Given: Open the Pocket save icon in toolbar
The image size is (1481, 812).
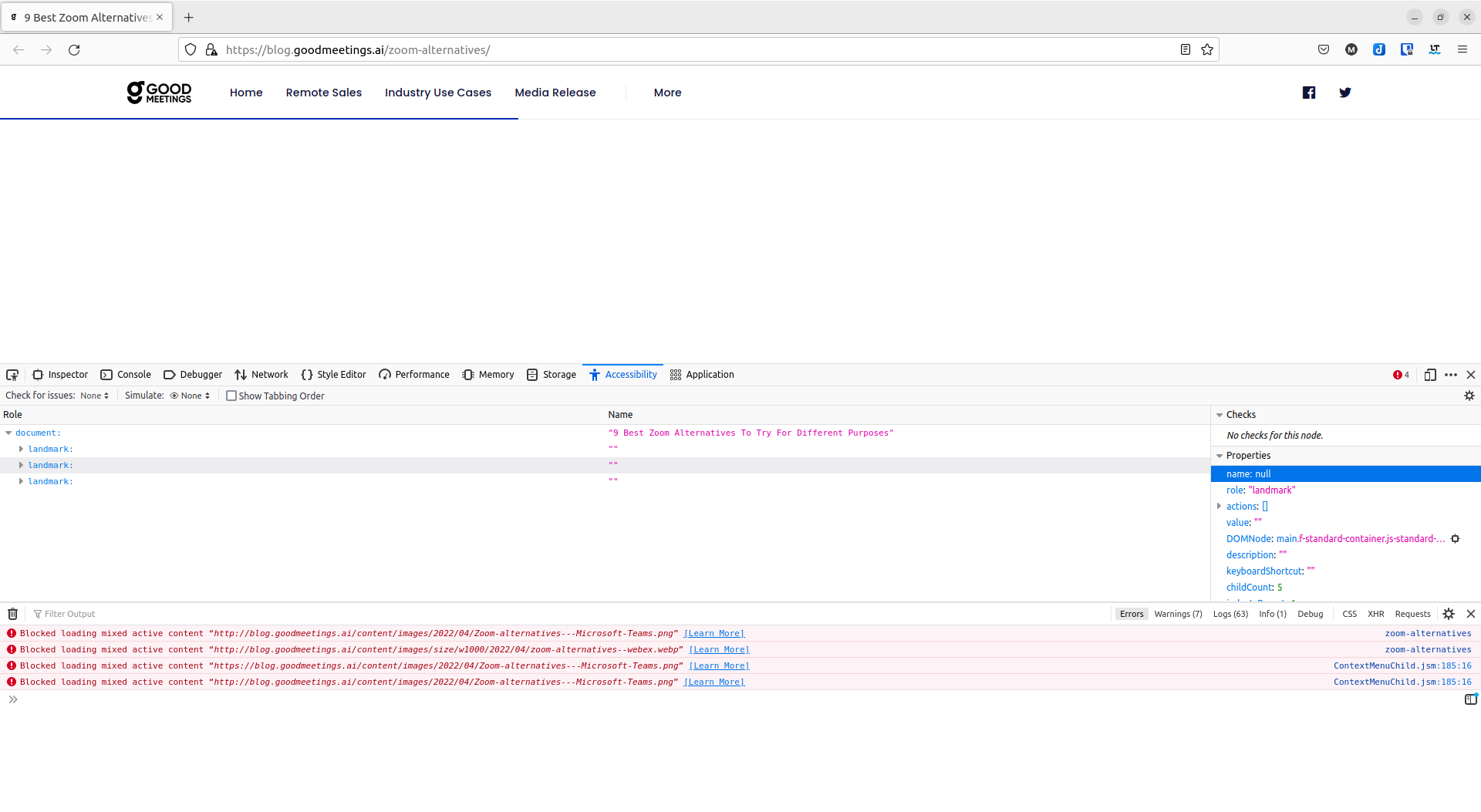Looking at the screenshot, I should [1324, 50].
